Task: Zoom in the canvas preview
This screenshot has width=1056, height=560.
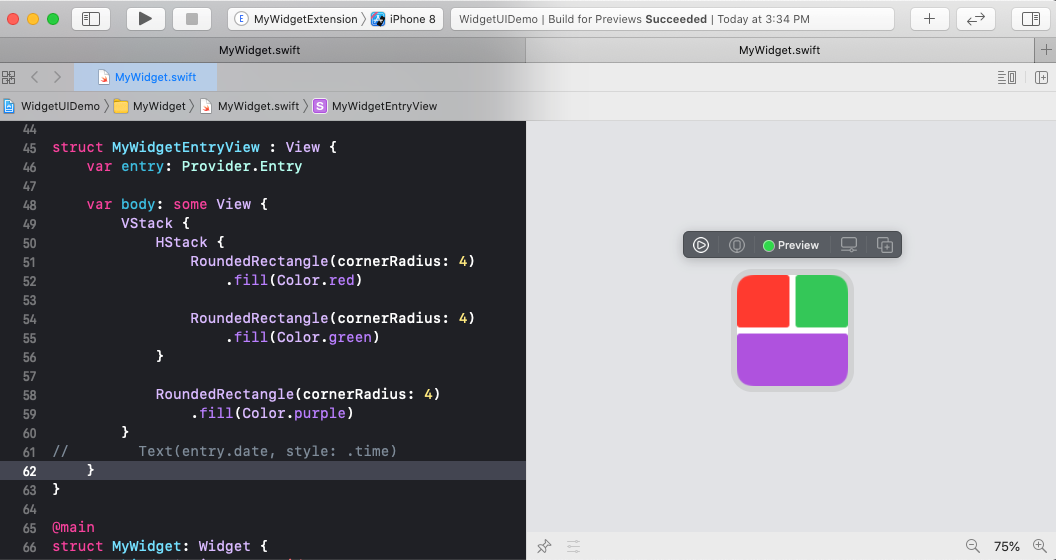Action: [x=1039, y=546]
